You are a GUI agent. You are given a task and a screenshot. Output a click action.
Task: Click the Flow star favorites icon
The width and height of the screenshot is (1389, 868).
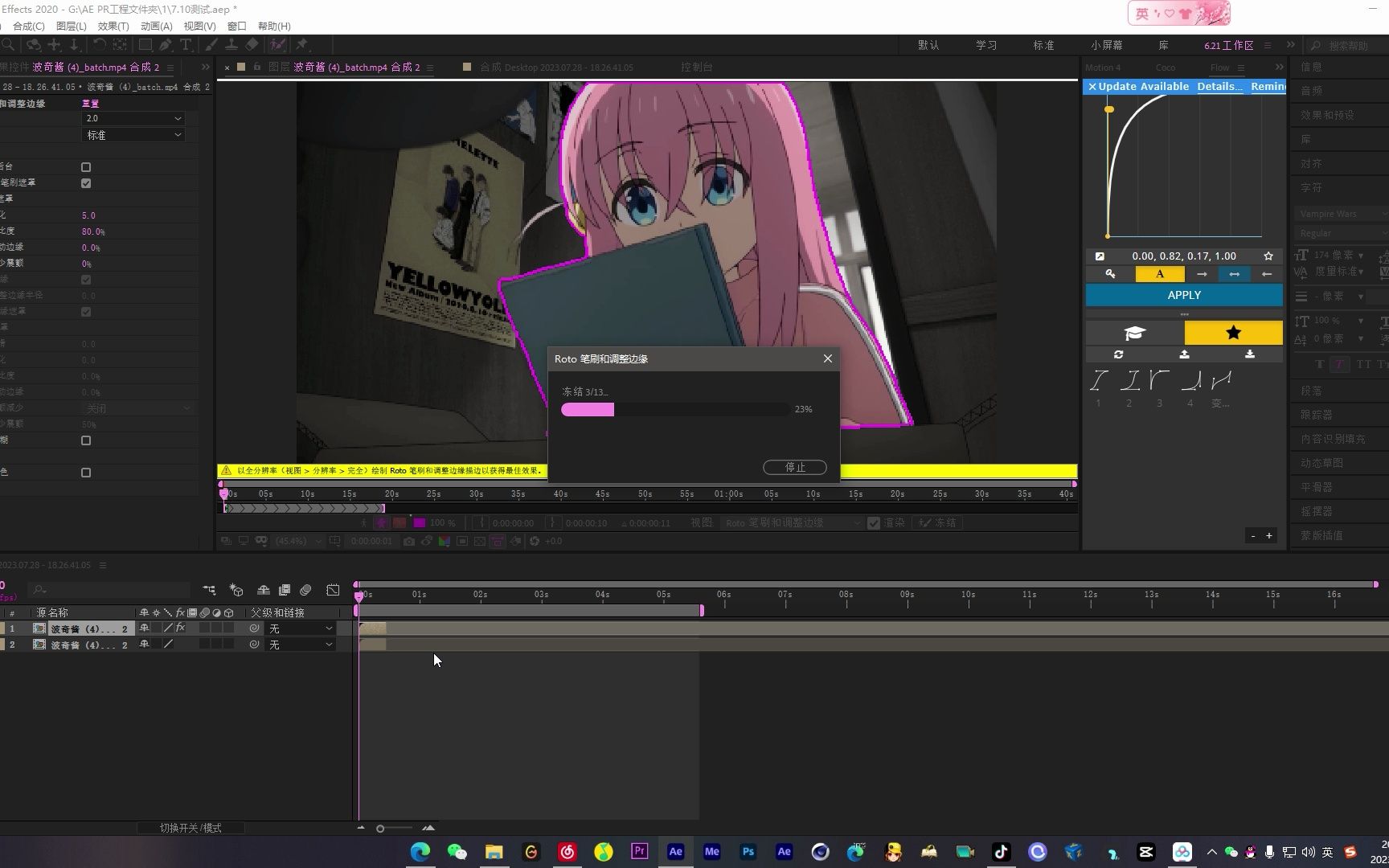tap(1233, 332)
